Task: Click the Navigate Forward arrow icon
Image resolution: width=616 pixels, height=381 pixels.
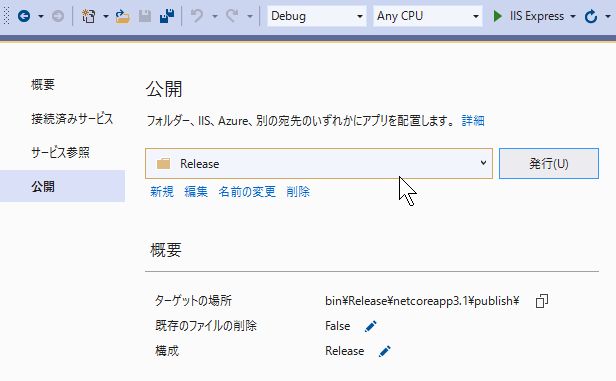Action: click(x=58, y=16)
